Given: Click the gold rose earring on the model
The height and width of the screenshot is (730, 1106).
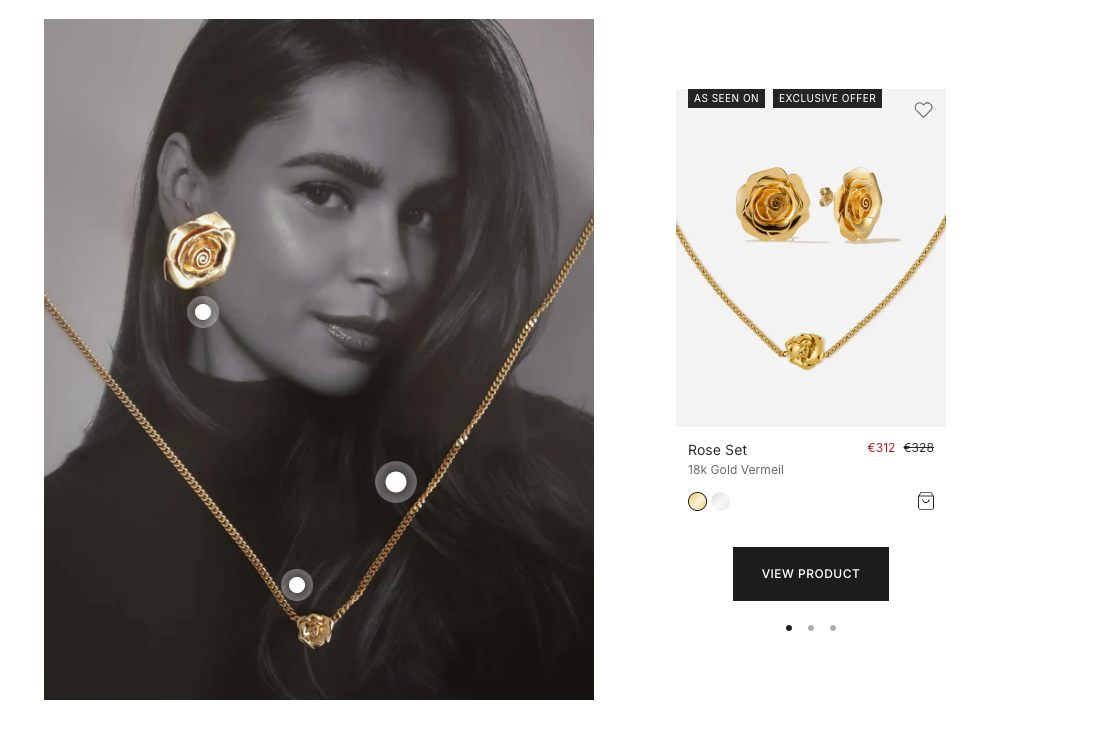Looking at the screenshot, I should [200, 250].
